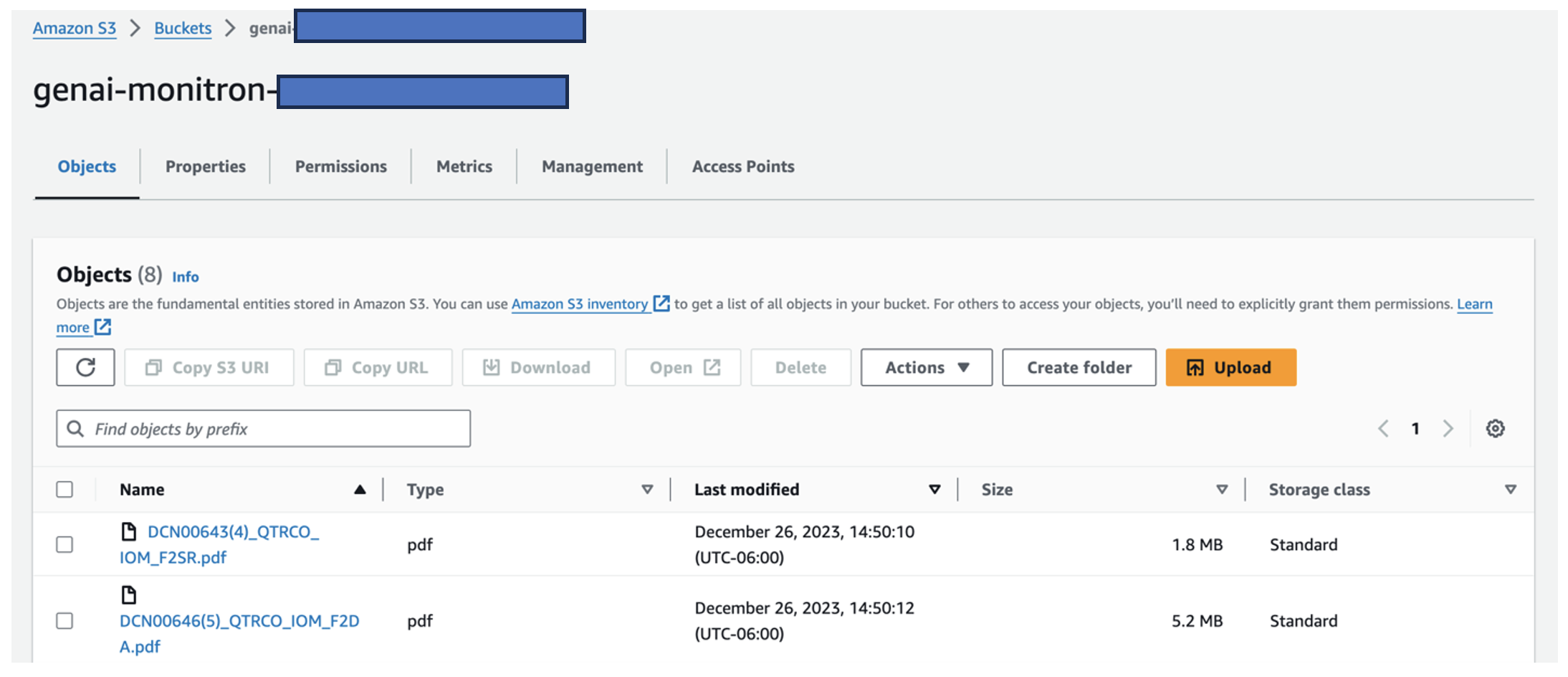This screenshot has width=1568, height=677.
Task: Sort by the Last modified column arrow
Action: click(x=934, y=490)
